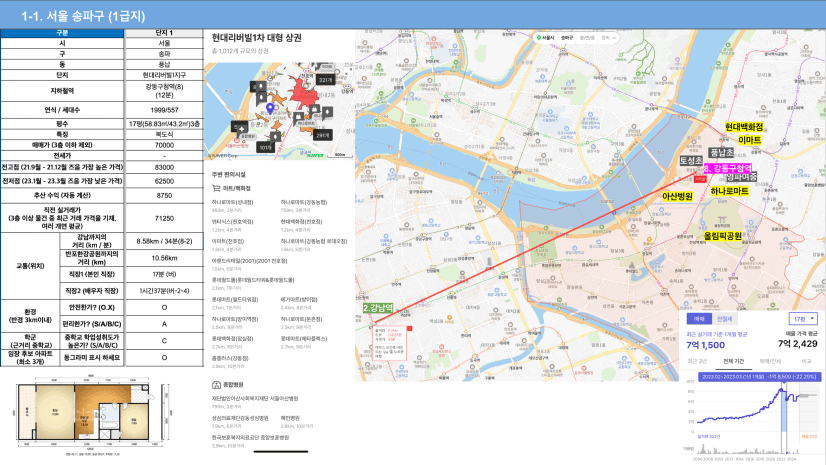Switch chart to 매매/전세 tab

pyautogui.click(x=770, y=361)
